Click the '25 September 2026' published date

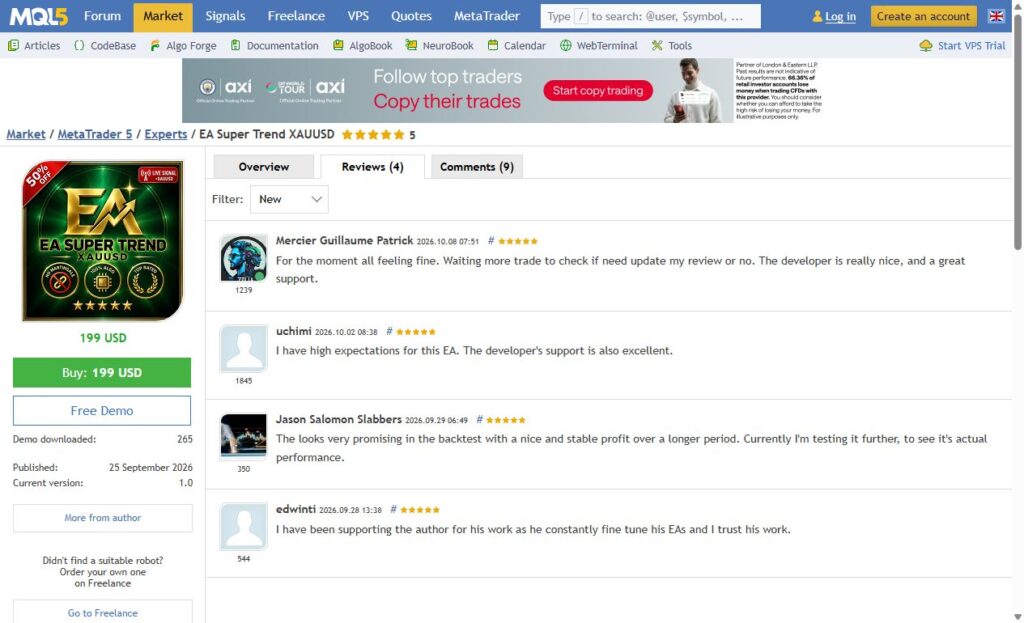click(x=150, y=468)
